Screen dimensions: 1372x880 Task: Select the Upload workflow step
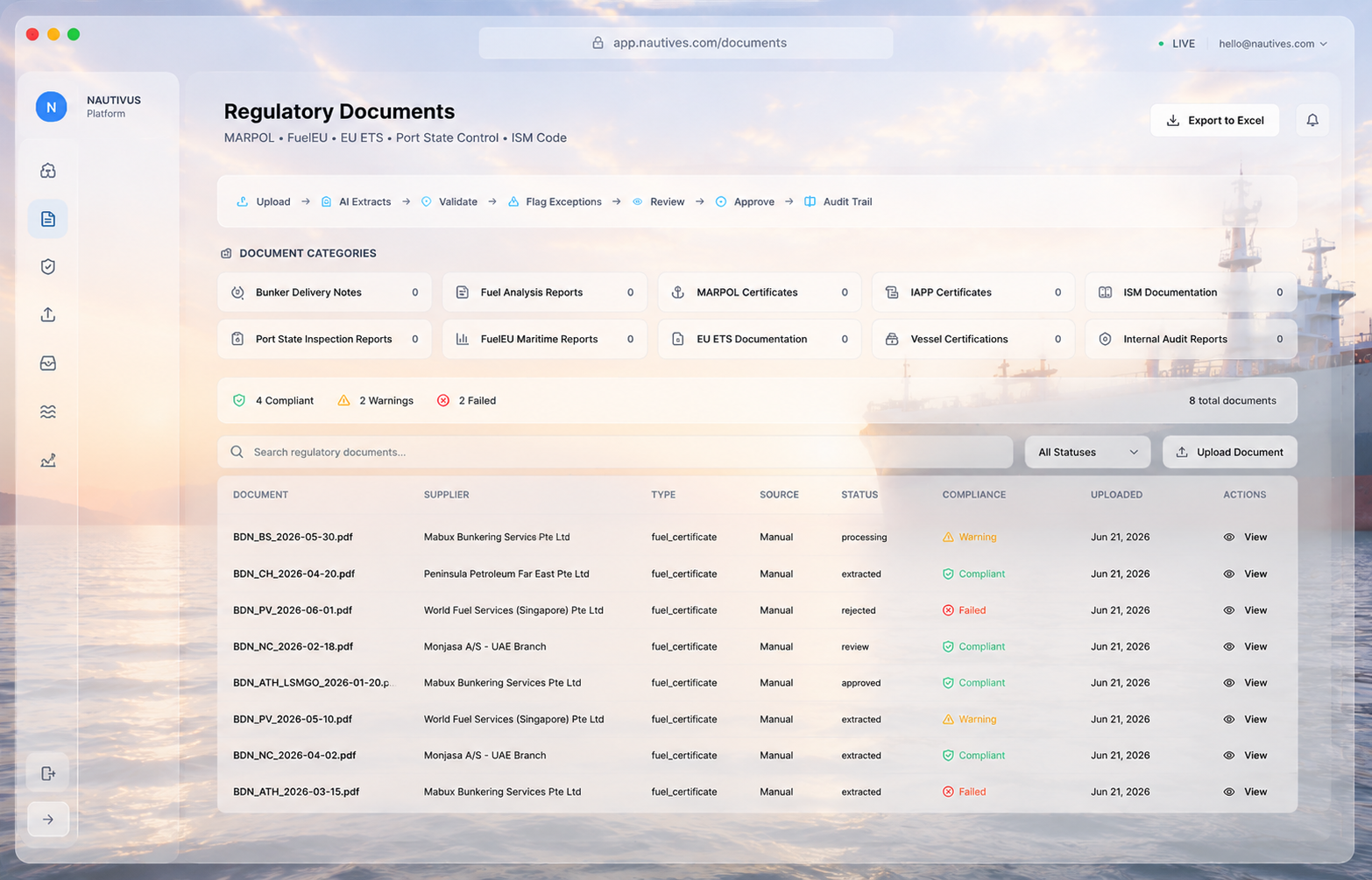pos(264,201)
